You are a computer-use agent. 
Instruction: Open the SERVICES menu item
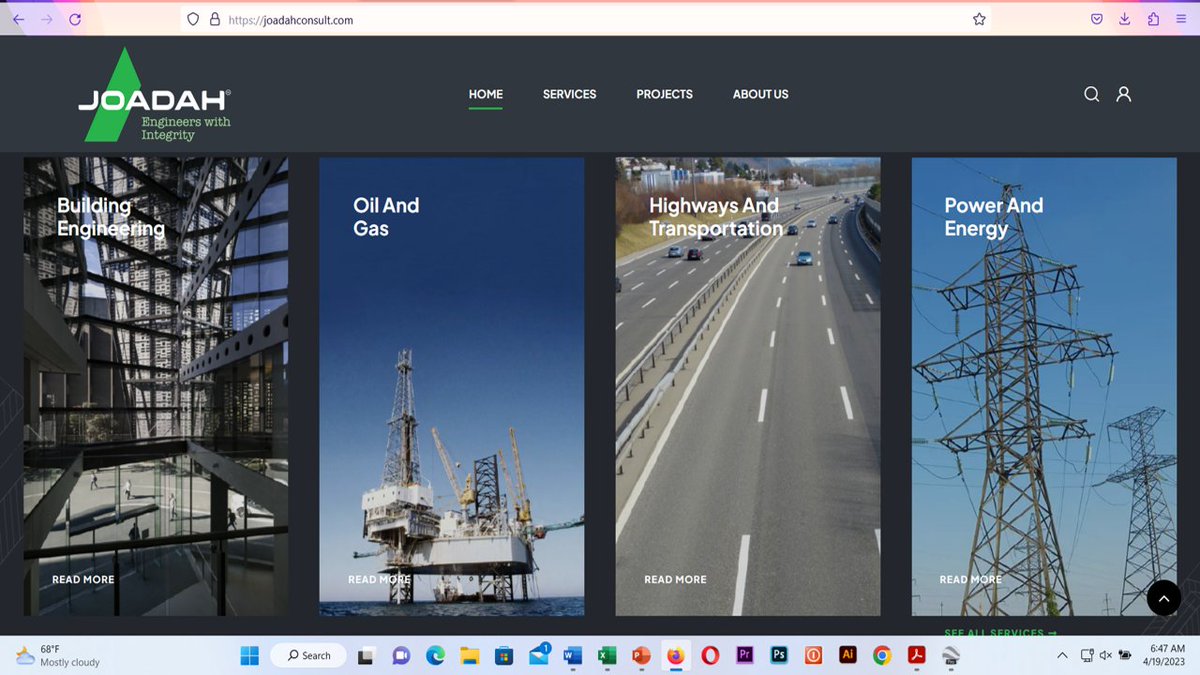click(x=569, y=94)
